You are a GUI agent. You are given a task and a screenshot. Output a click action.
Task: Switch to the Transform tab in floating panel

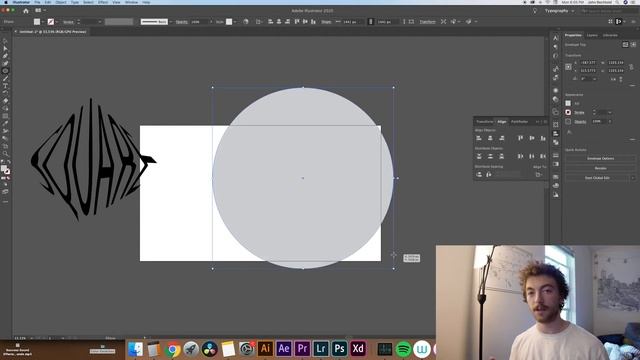485,122
